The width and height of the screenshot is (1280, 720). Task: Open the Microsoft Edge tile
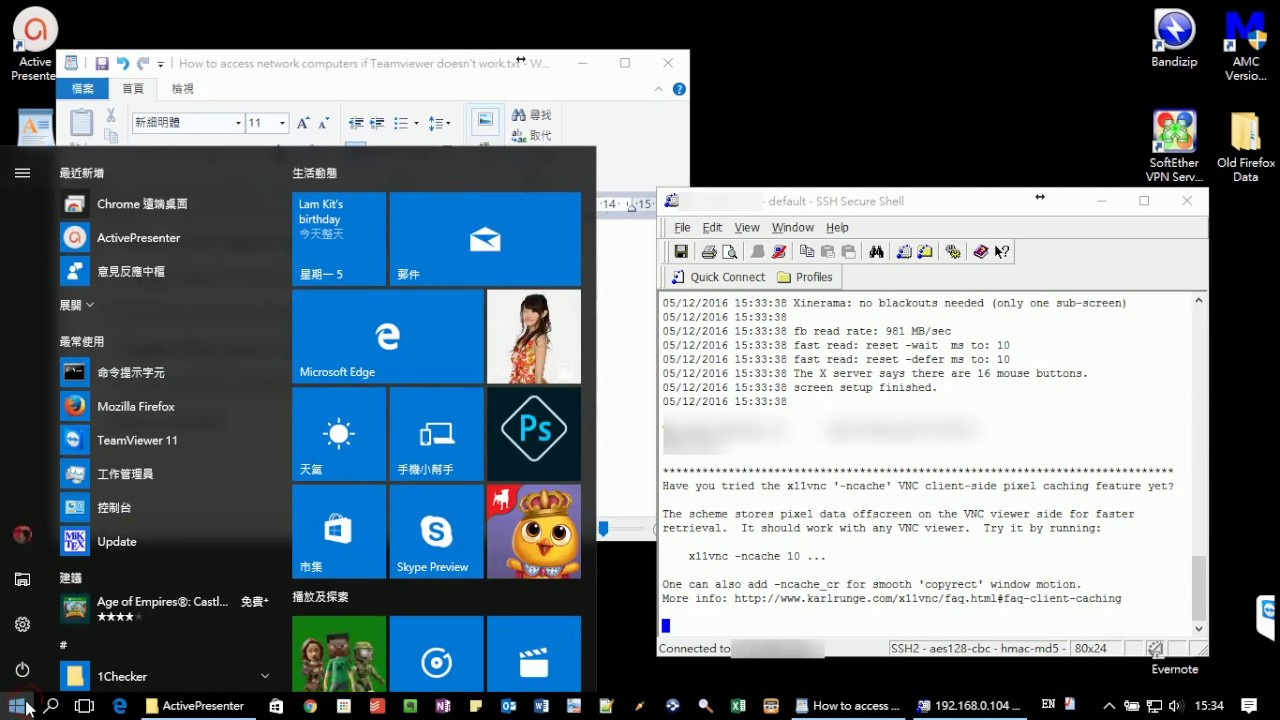point(388,337)
